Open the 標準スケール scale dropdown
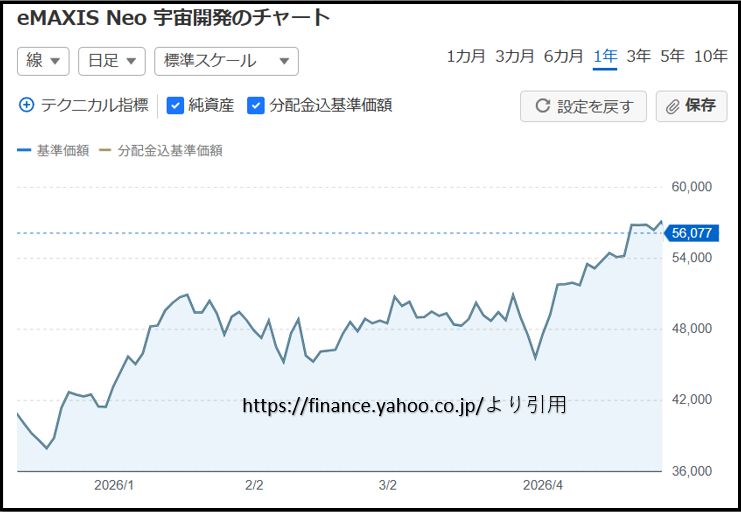This screenshot has height=512, width=741. [x=226, y=61]
